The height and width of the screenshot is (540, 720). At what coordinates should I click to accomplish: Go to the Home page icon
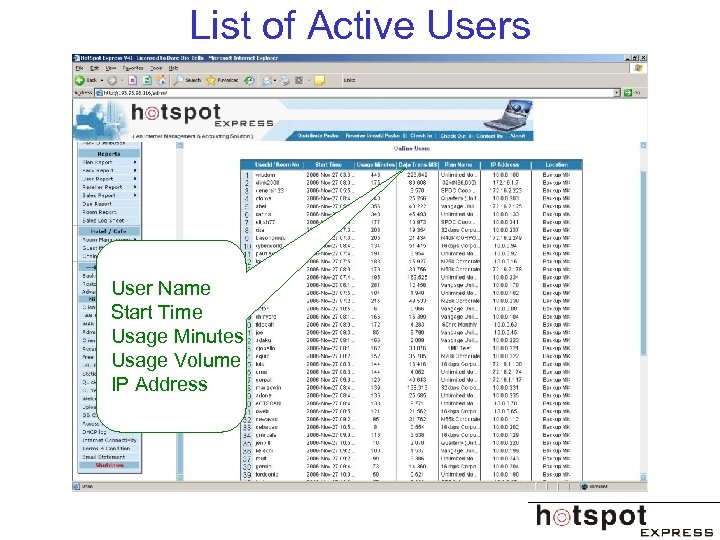click(161, 80)
